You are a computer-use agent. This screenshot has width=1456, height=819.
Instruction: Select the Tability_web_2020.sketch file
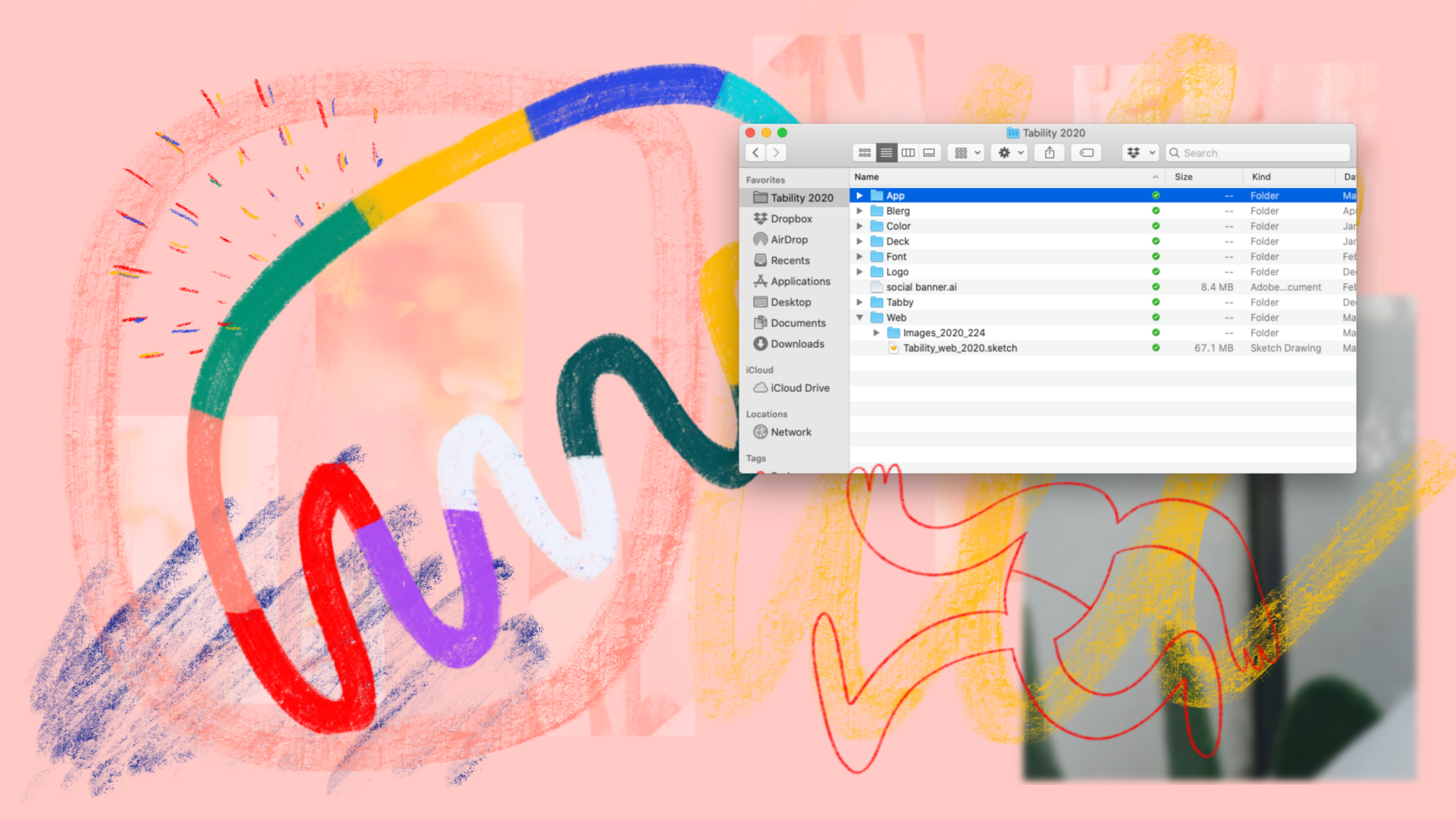[959, 348]
